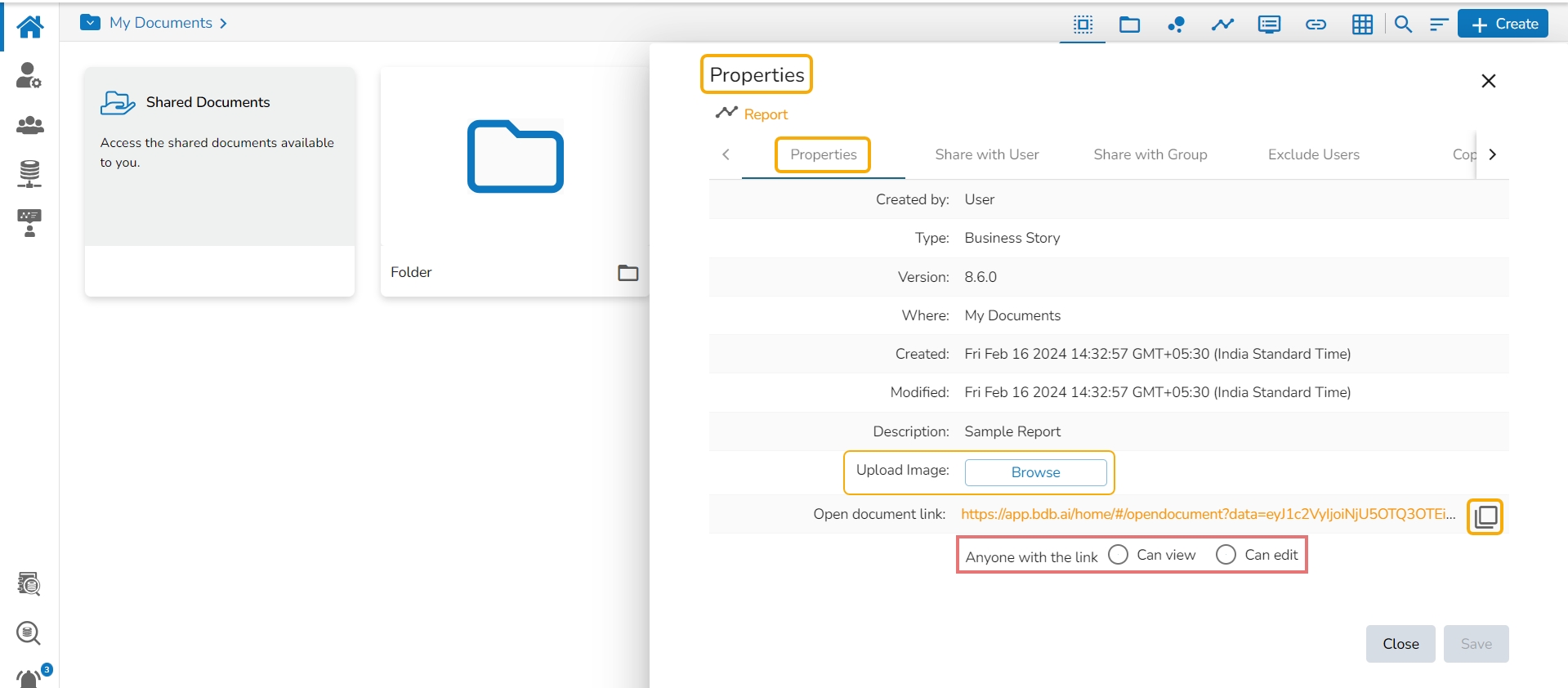Open the document link URL
The height and width of the screenshot is (688, 1568).
point(1208,514)
